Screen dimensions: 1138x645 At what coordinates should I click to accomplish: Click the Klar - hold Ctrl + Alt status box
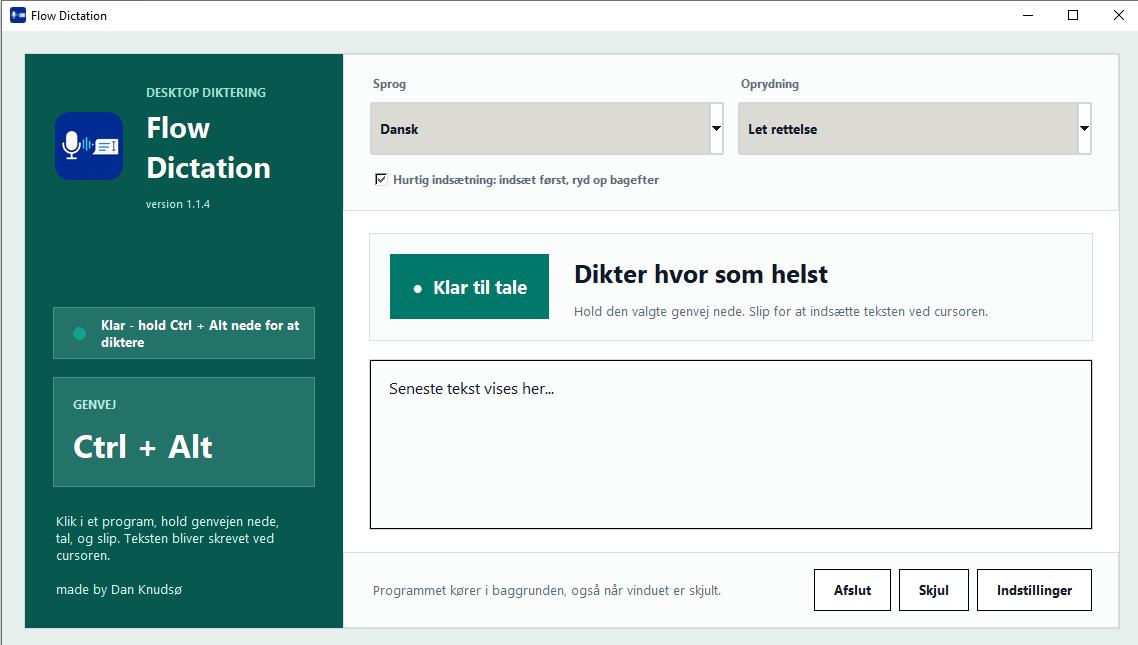tap(184, 333)
